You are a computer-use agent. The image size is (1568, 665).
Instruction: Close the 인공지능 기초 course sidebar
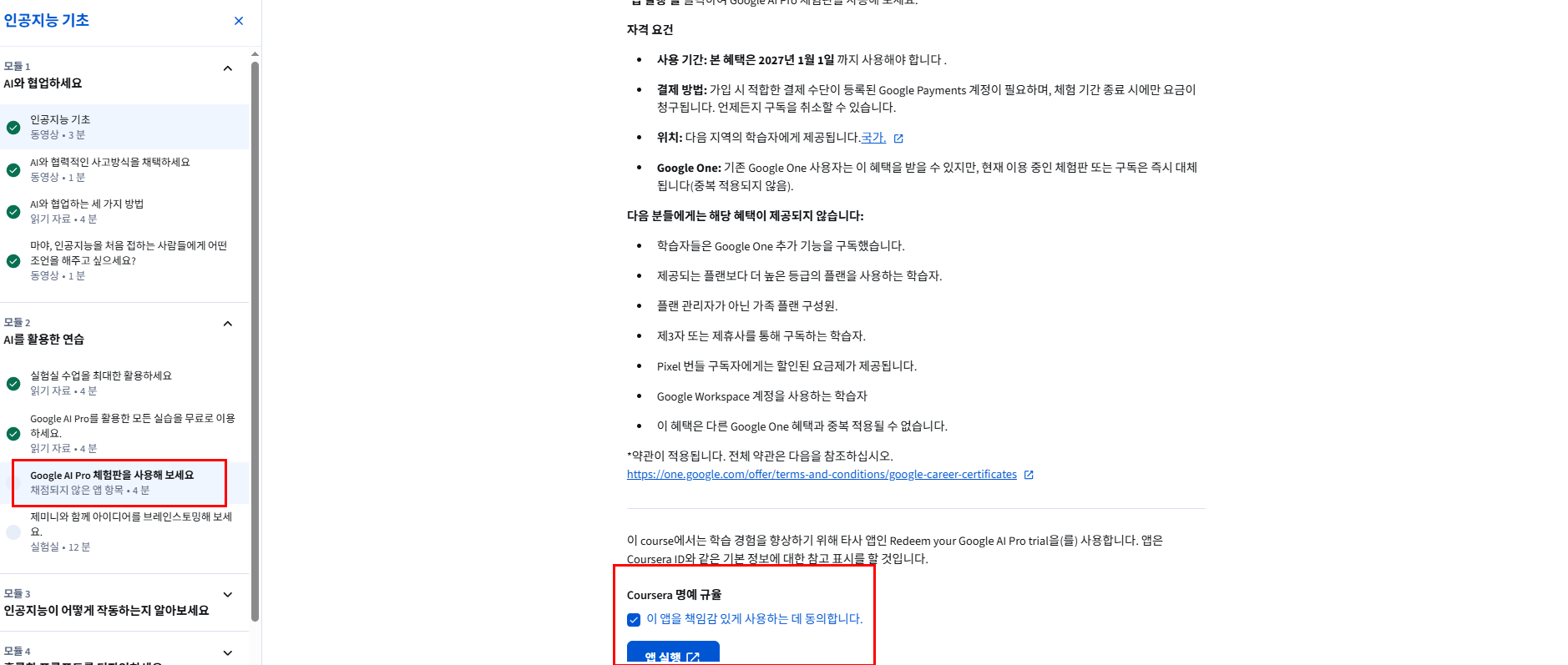click(x=239, y=21)
